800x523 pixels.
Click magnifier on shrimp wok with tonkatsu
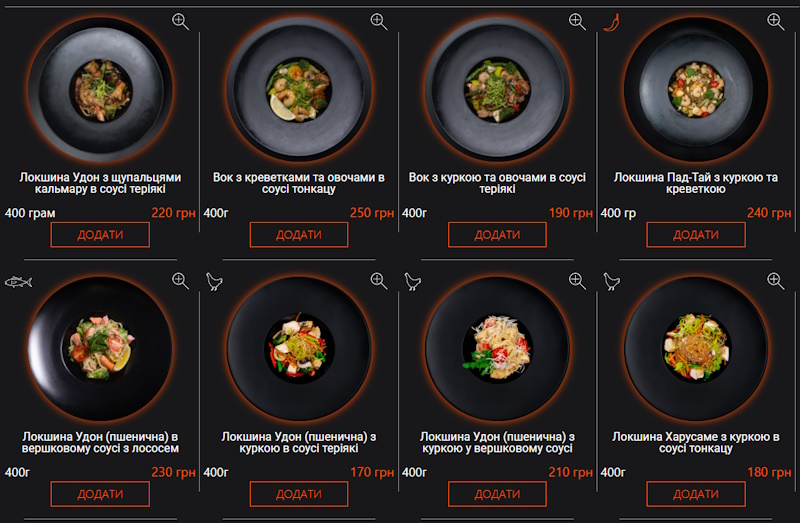pyautogui.click(x=379, y=21)
